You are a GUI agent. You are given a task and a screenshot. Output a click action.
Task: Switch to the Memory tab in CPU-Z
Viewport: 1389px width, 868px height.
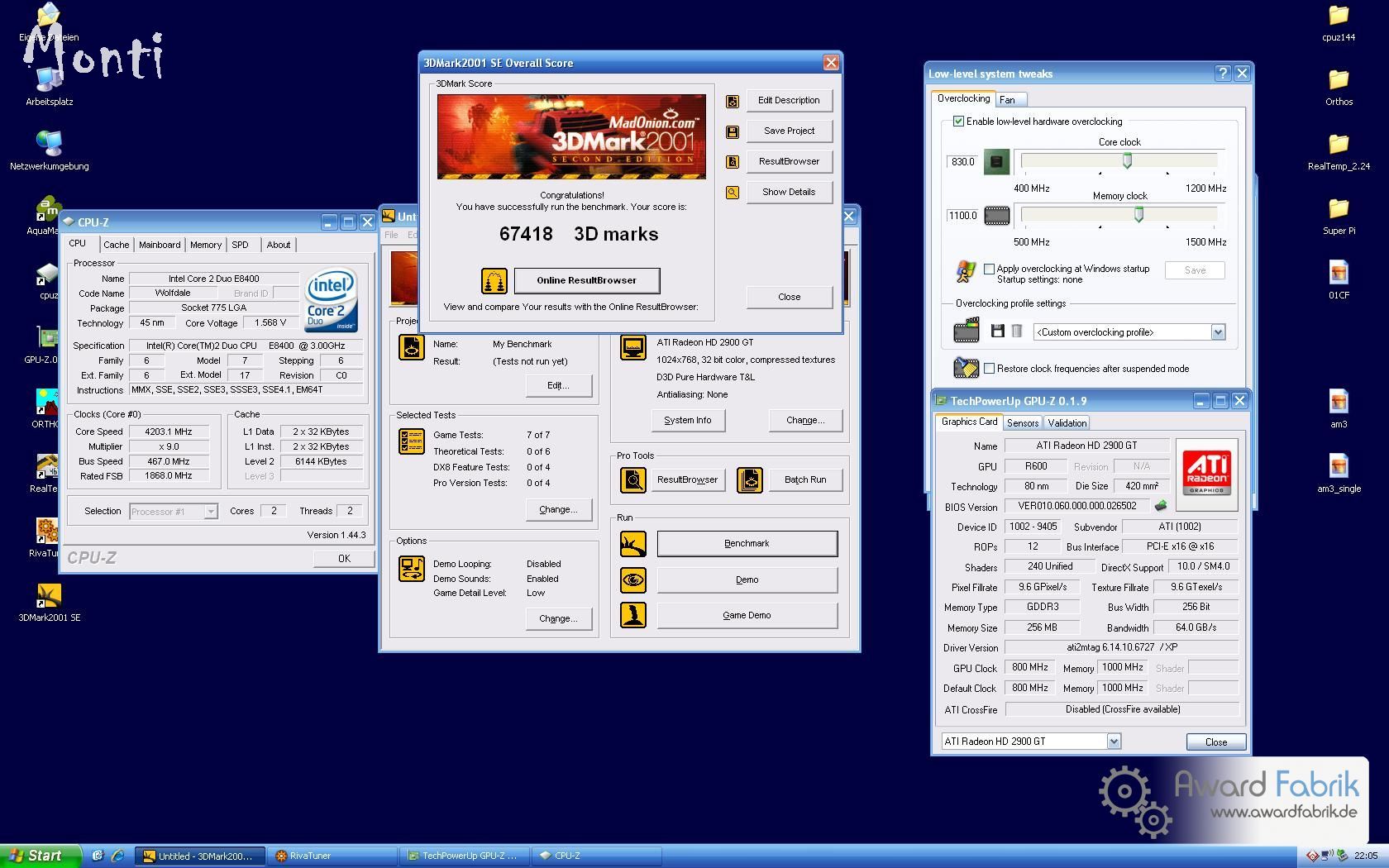pos(206,245)
